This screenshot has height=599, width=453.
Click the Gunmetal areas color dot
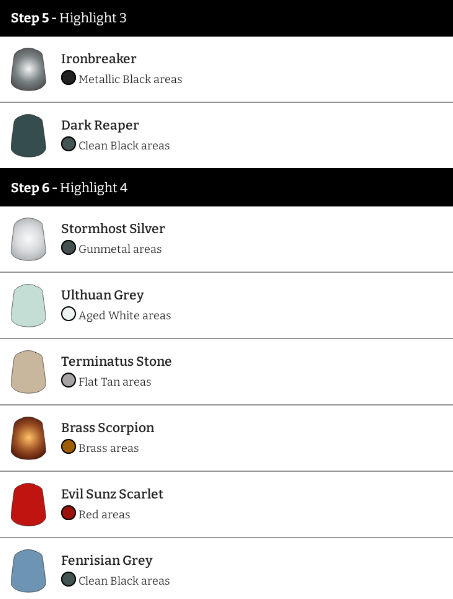pyautogui.click(x=68, y=248)
